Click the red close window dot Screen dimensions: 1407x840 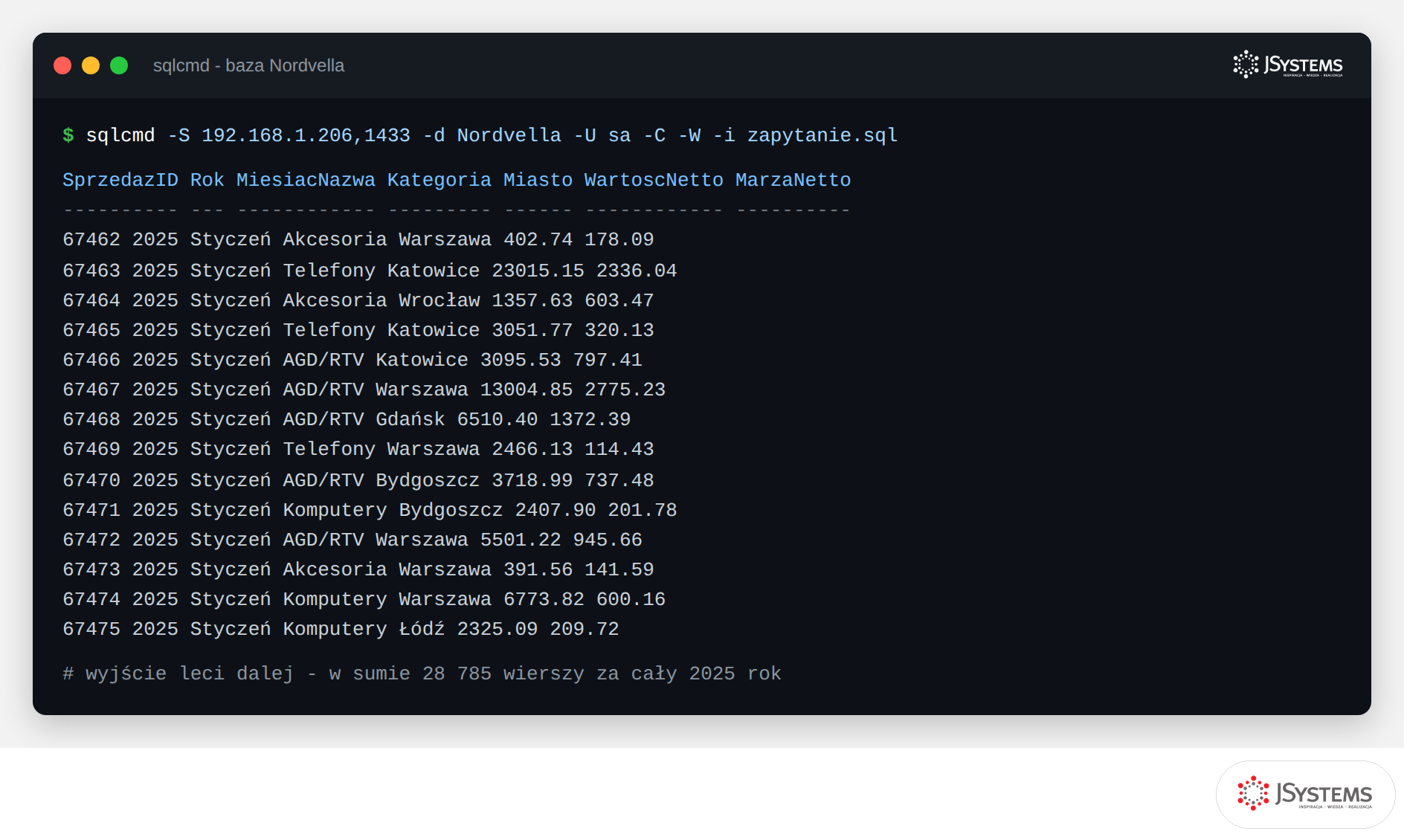tap(62, 65)
